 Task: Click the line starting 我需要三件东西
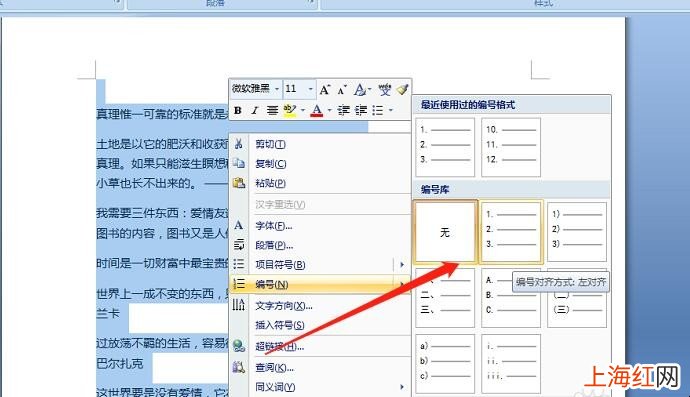tap(162, 213)
